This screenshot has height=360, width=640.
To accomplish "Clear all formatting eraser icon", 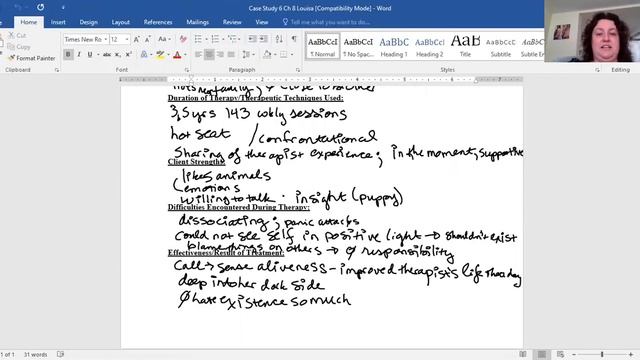I will [183, 39].
